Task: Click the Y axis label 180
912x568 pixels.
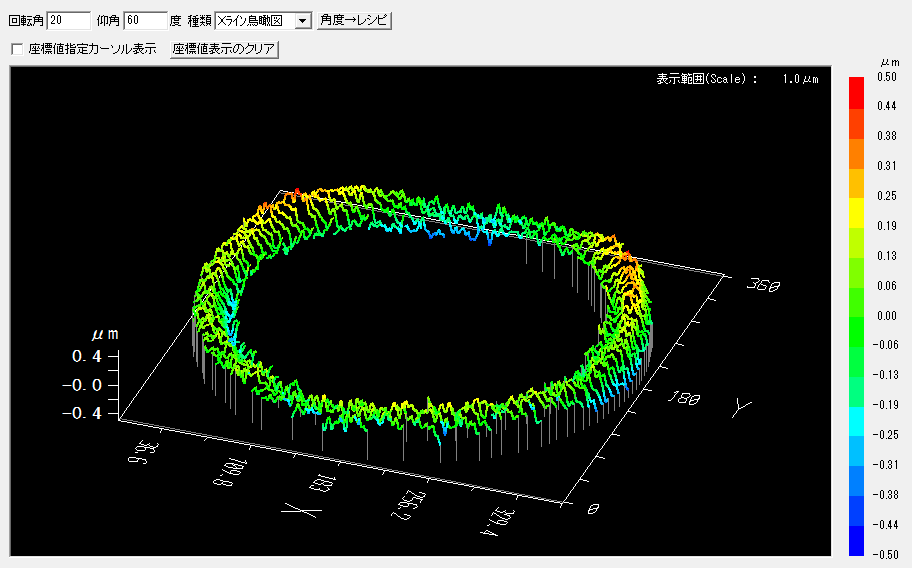Action: pyautogui.click(x=684, y=398)
